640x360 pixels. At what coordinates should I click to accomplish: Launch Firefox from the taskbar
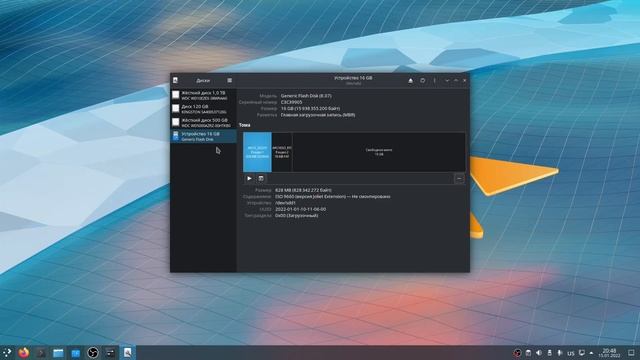24,353
